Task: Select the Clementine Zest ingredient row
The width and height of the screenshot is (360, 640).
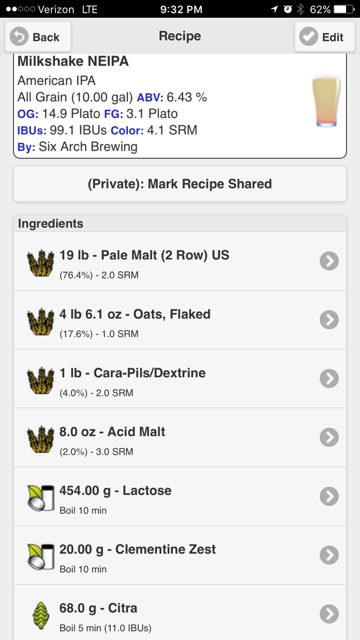Action: click(x=180, y=555)
